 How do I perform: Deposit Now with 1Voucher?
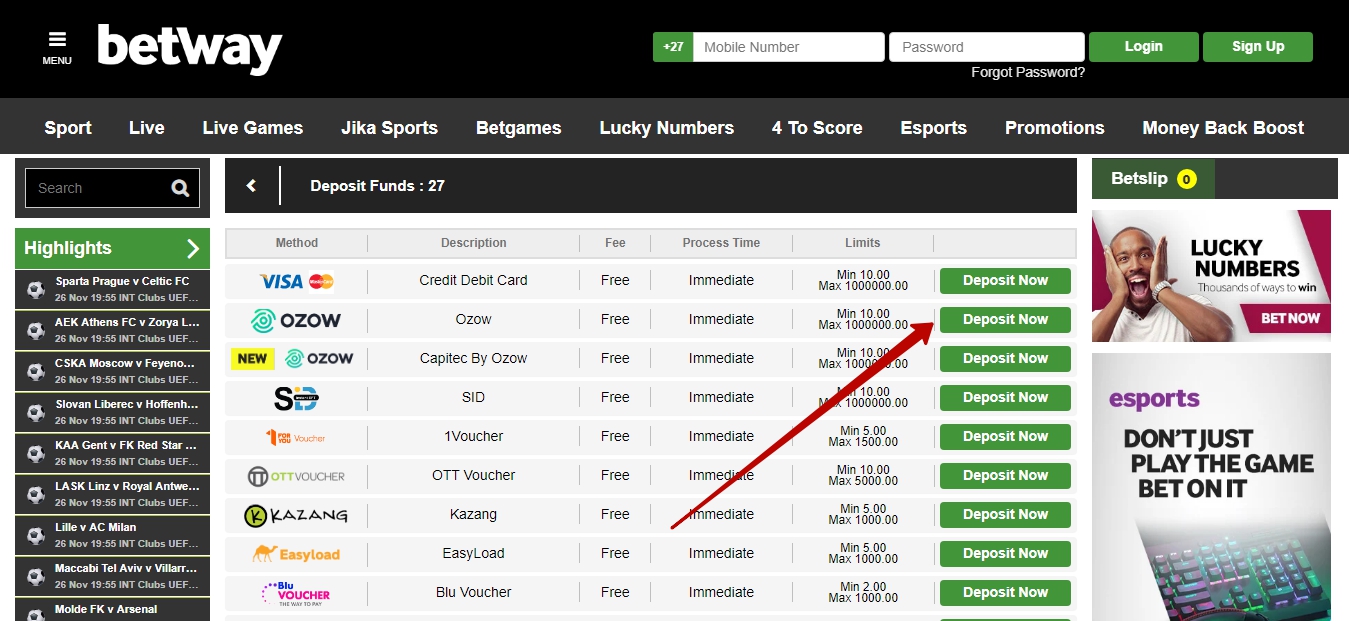pyautogui.click(x=1005, y=437)
